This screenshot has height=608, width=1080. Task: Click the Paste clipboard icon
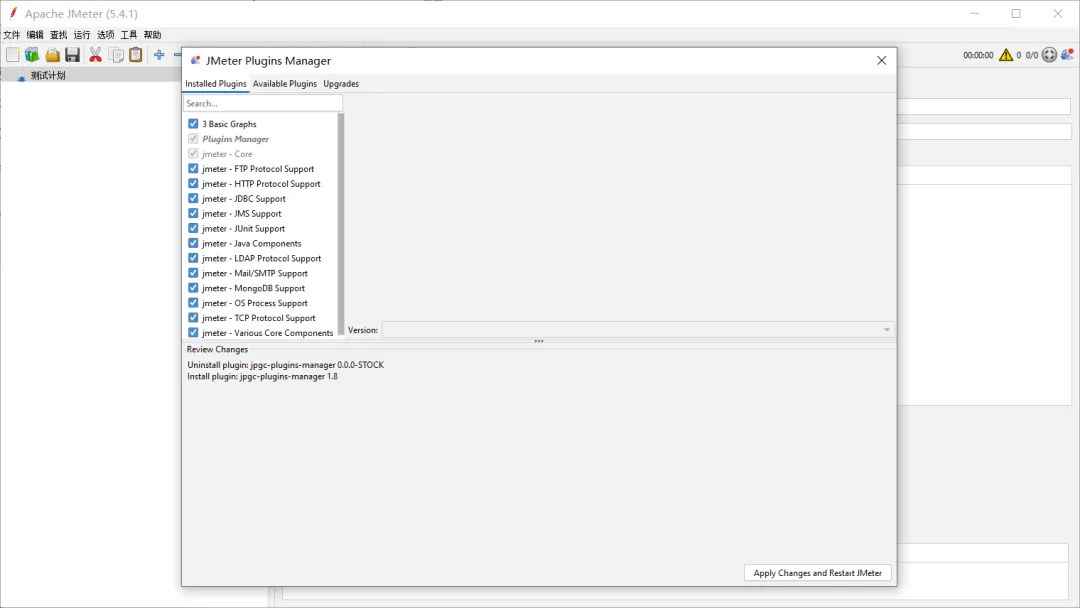tap(136, 55)
